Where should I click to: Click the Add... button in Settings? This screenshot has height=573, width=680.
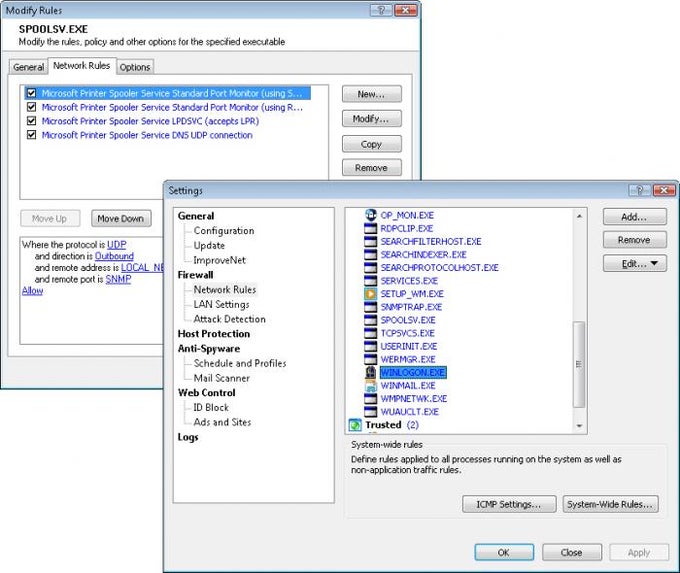634,216
